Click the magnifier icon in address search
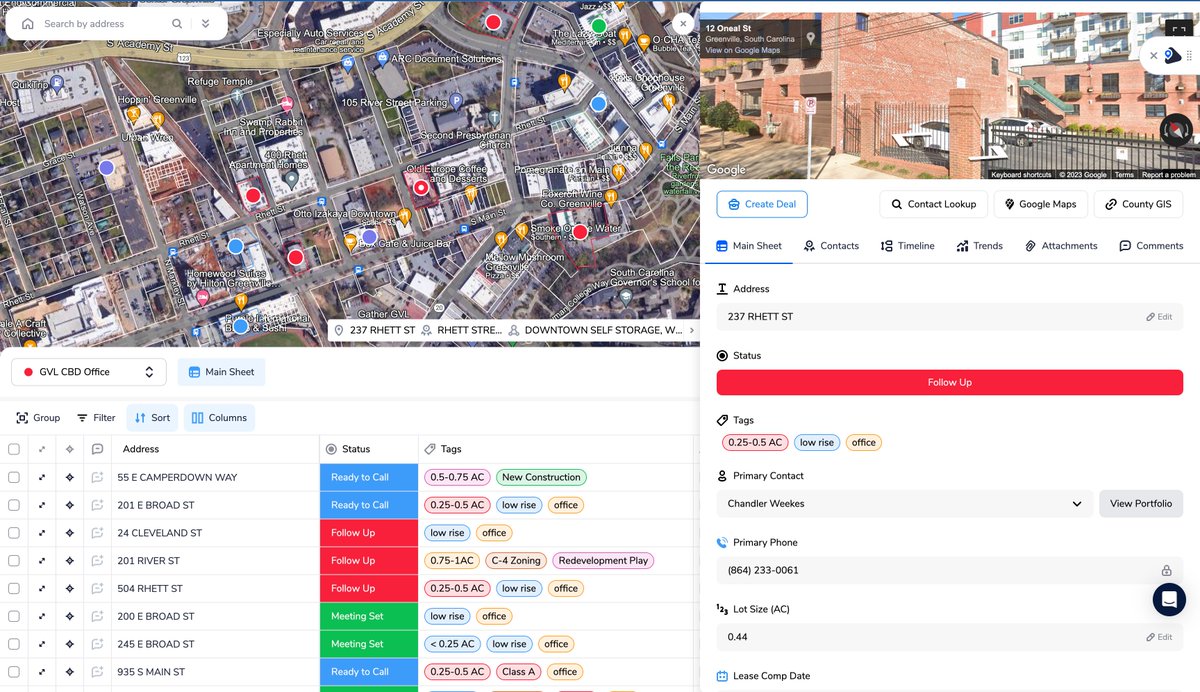 177,24
